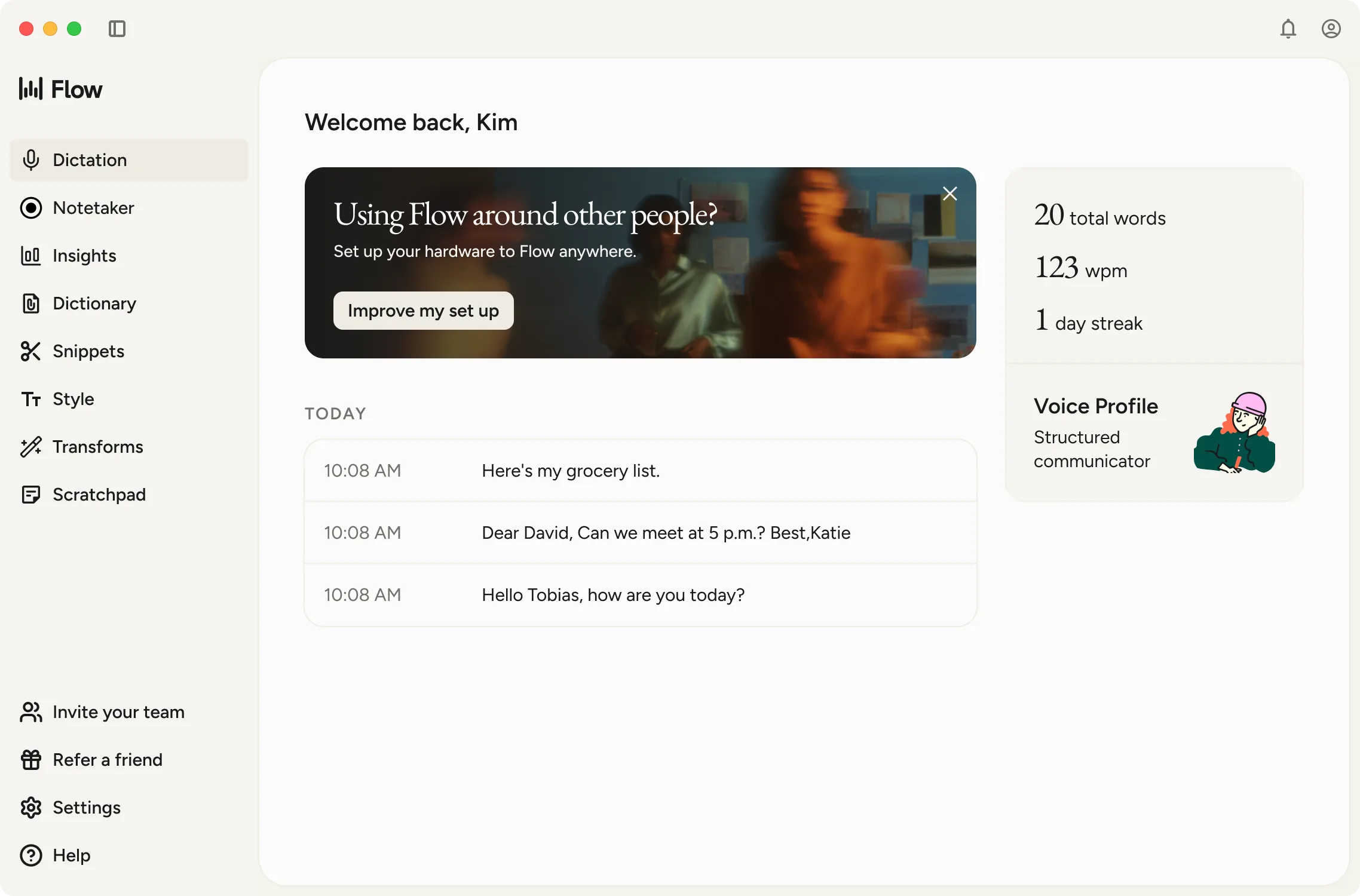This screenshot has height=896, width=1360.
Task: Click the Snippets scissors icon
Action: 31,351
